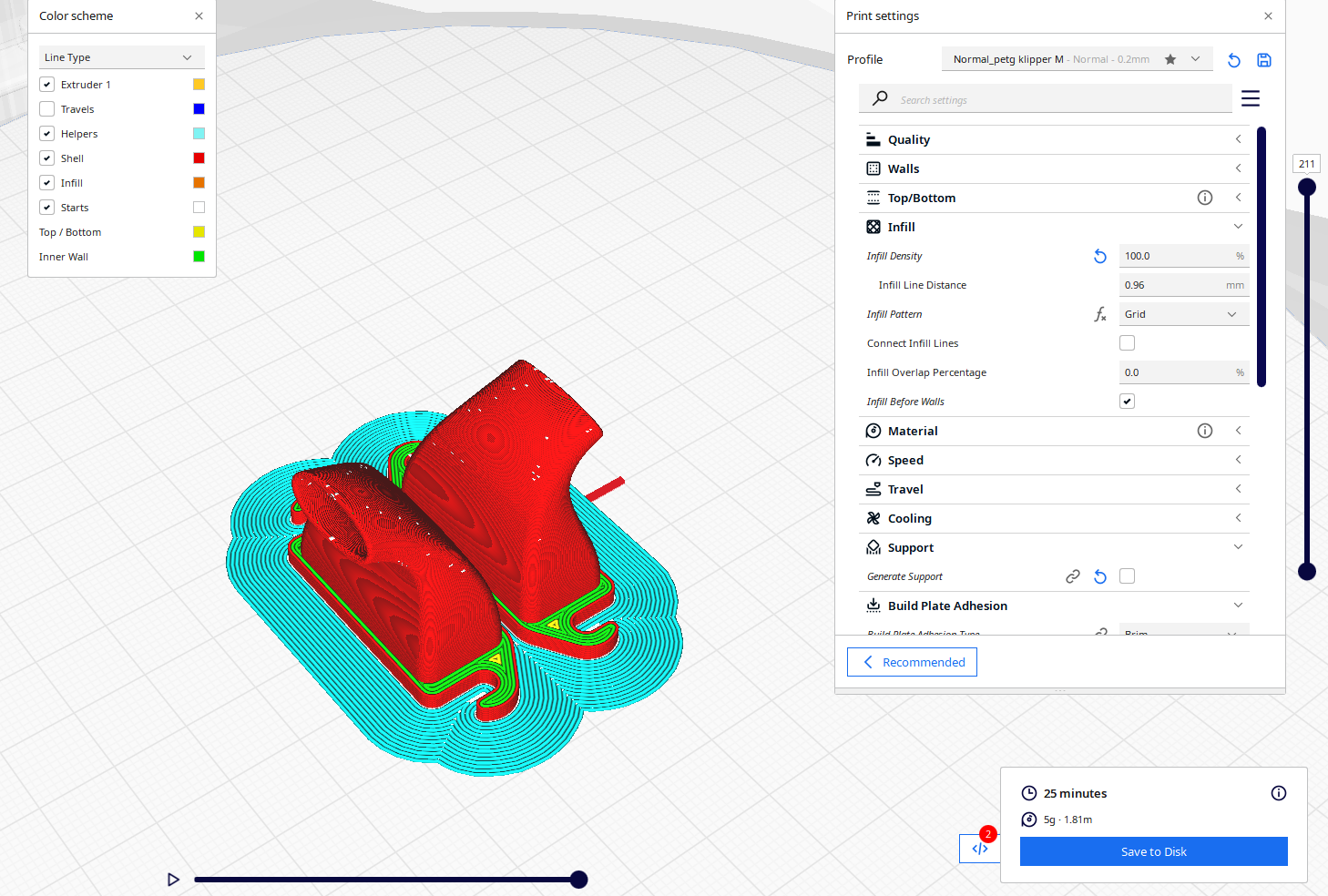Click the layer slider handle at layer 211
The width and height of the screenshot is (1328, 896).
click(x=1307, y=186)
